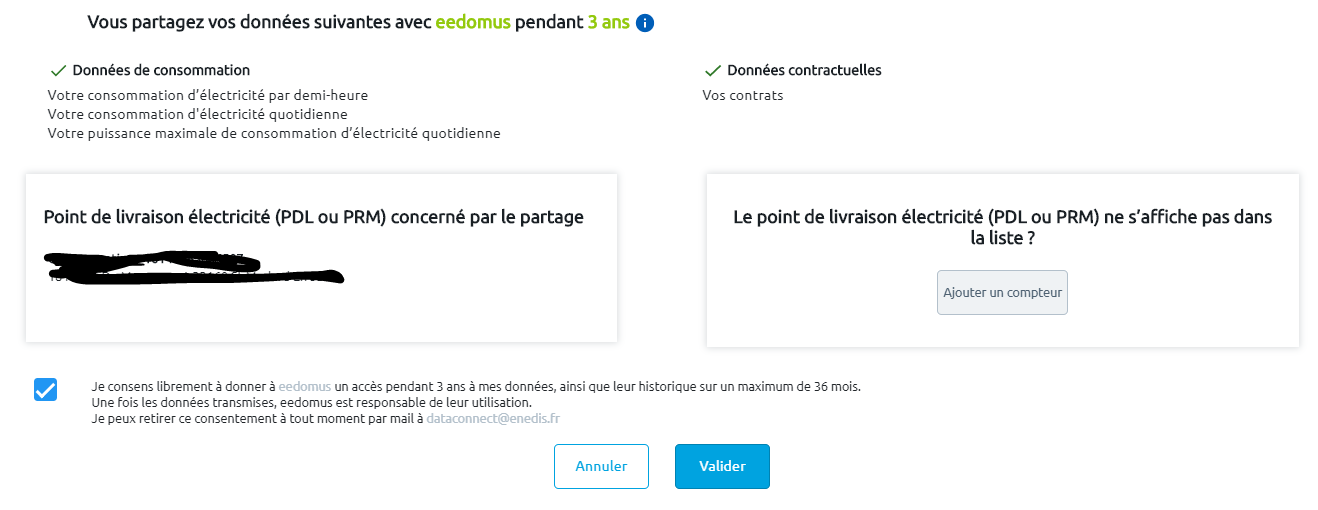Click Ajouter un compteur button
The width and height of the screenshot is (1318, 510).
pyautogui.click(x=1002, y=293)
